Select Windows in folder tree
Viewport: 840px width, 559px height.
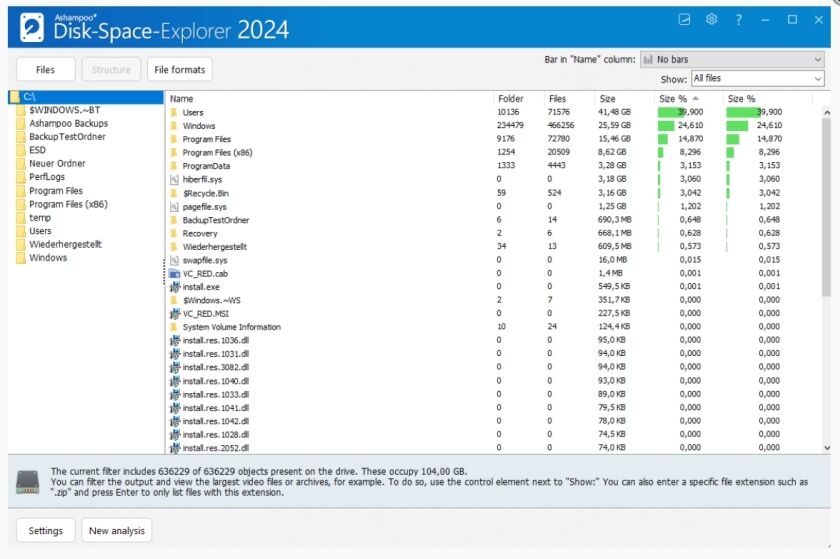pos(48,258)
